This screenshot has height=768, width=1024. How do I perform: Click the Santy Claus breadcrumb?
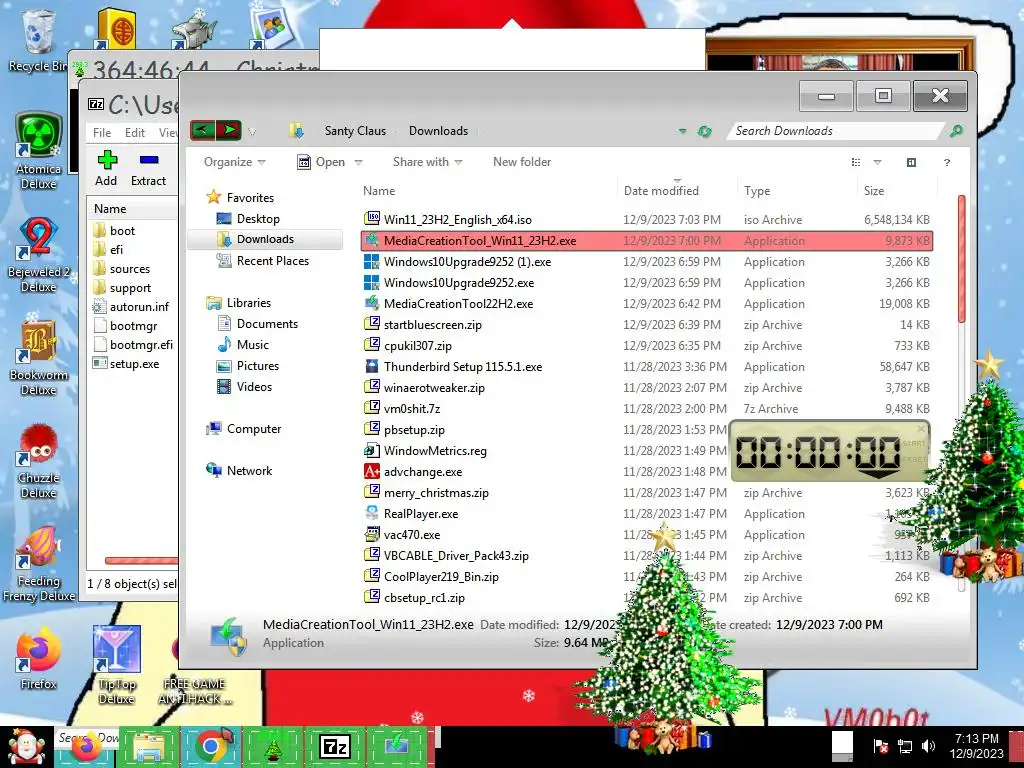[x=355, y=131]
